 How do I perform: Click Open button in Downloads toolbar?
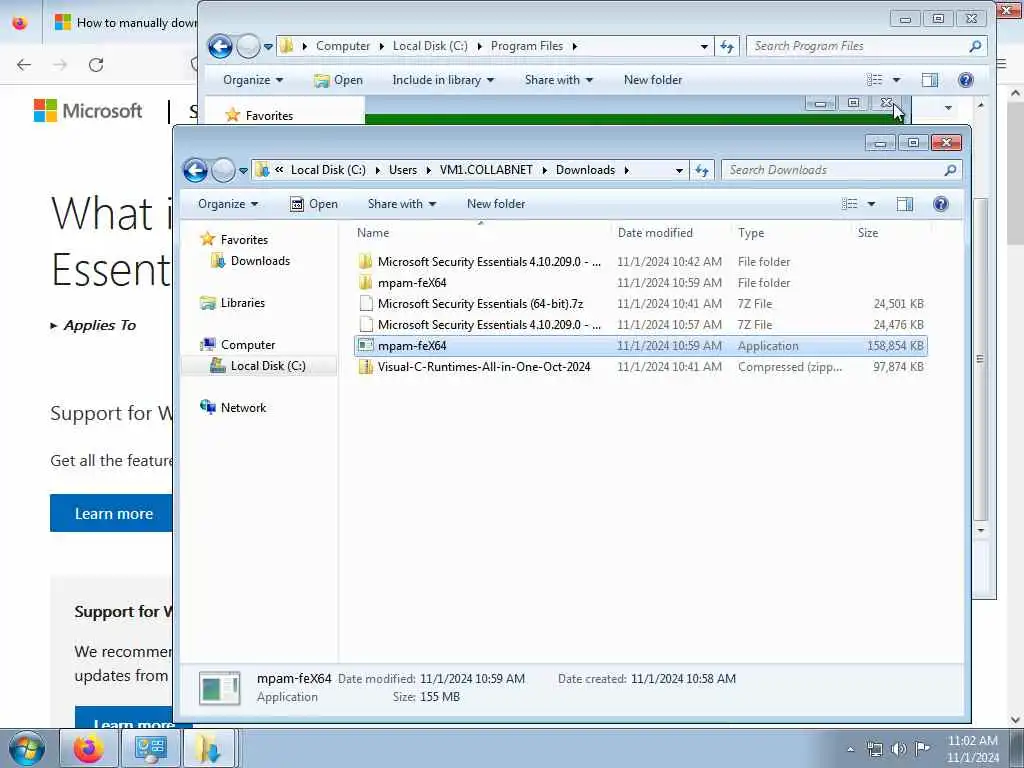pyautogui.click(x=314, y=204)
